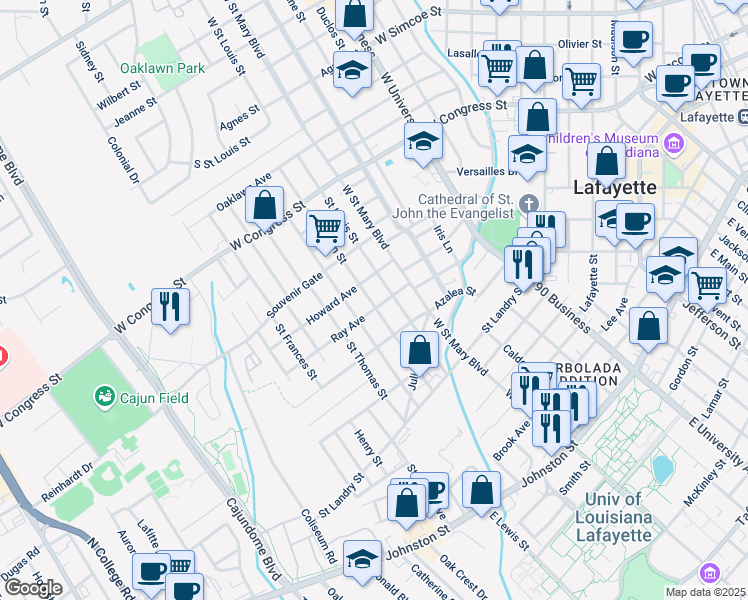Click the Henry St label

click(x=368, y=448)
